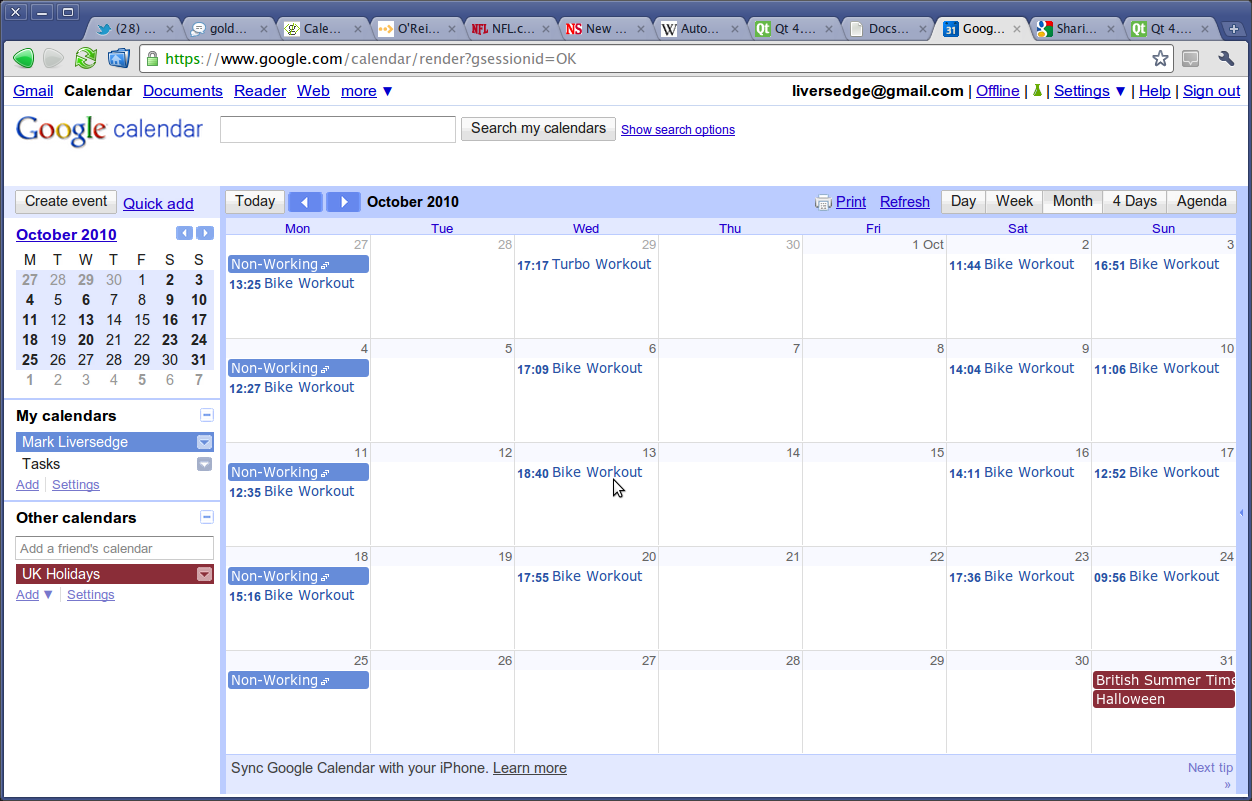Screen dimensions: 1252x801
Task: Click Next tip link
Action: (1210, 768)
